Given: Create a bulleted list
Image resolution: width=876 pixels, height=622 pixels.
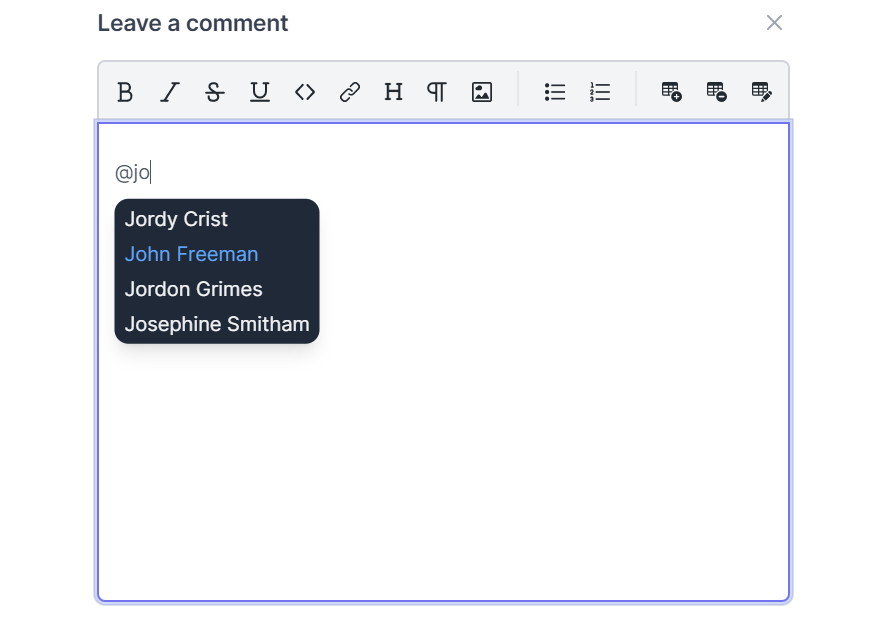Looking at the screenshot, I should point(555,92).
